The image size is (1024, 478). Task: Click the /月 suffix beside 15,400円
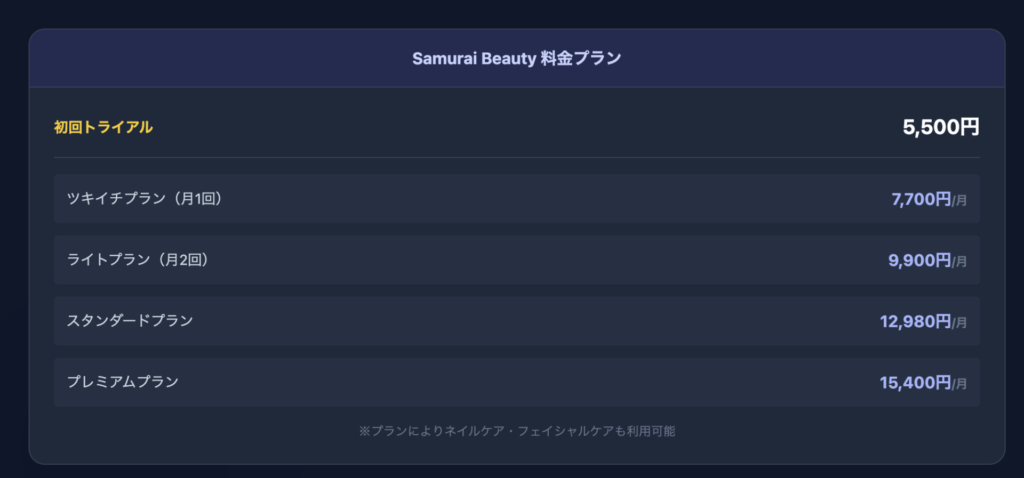960,385
